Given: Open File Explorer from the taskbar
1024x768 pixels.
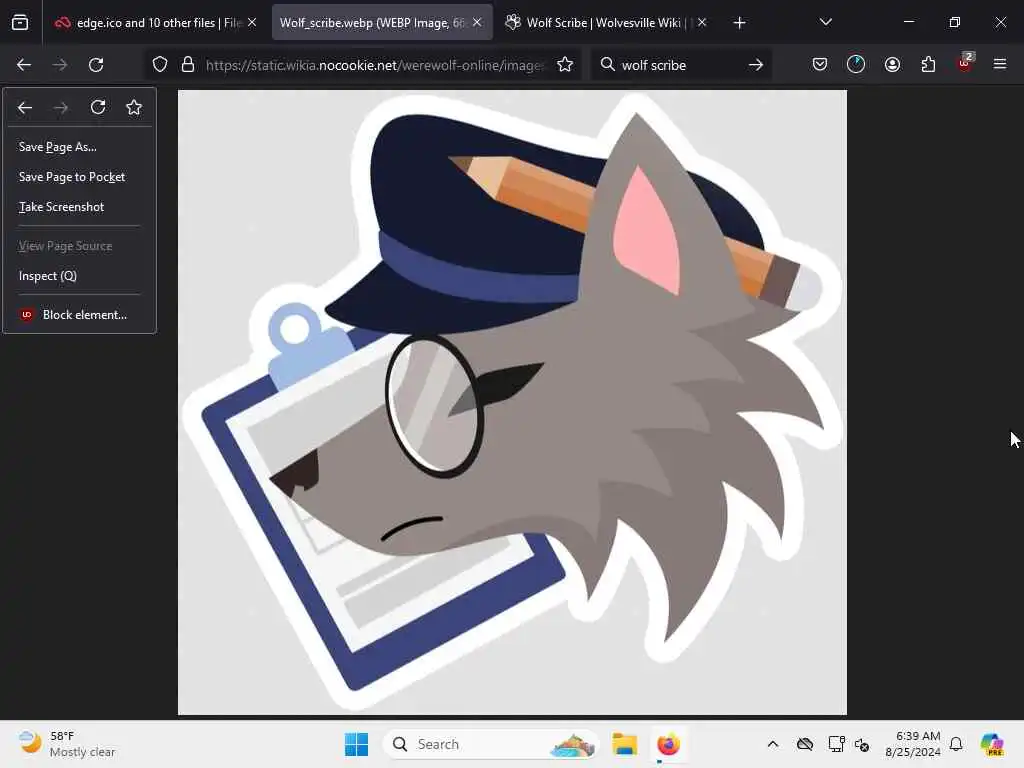Looking at the screenshot, I should (624, 744).
